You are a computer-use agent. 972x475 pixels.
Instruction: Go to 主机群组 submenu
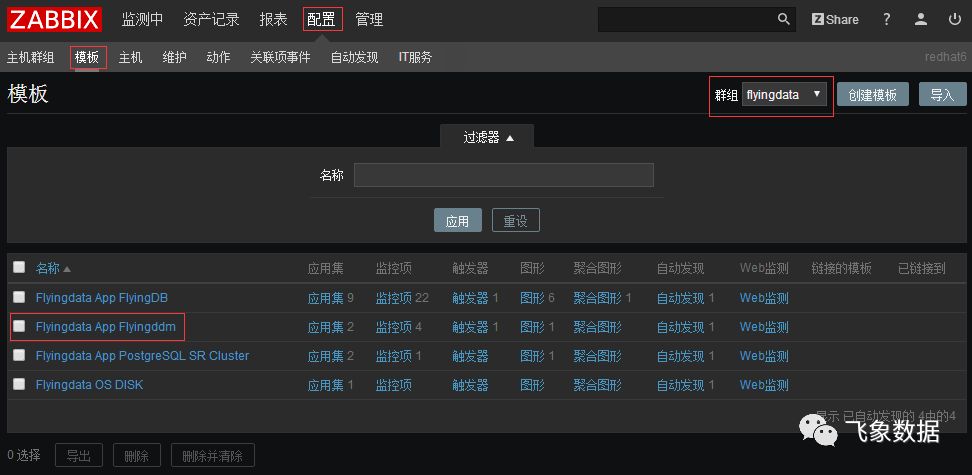[30, 58]
